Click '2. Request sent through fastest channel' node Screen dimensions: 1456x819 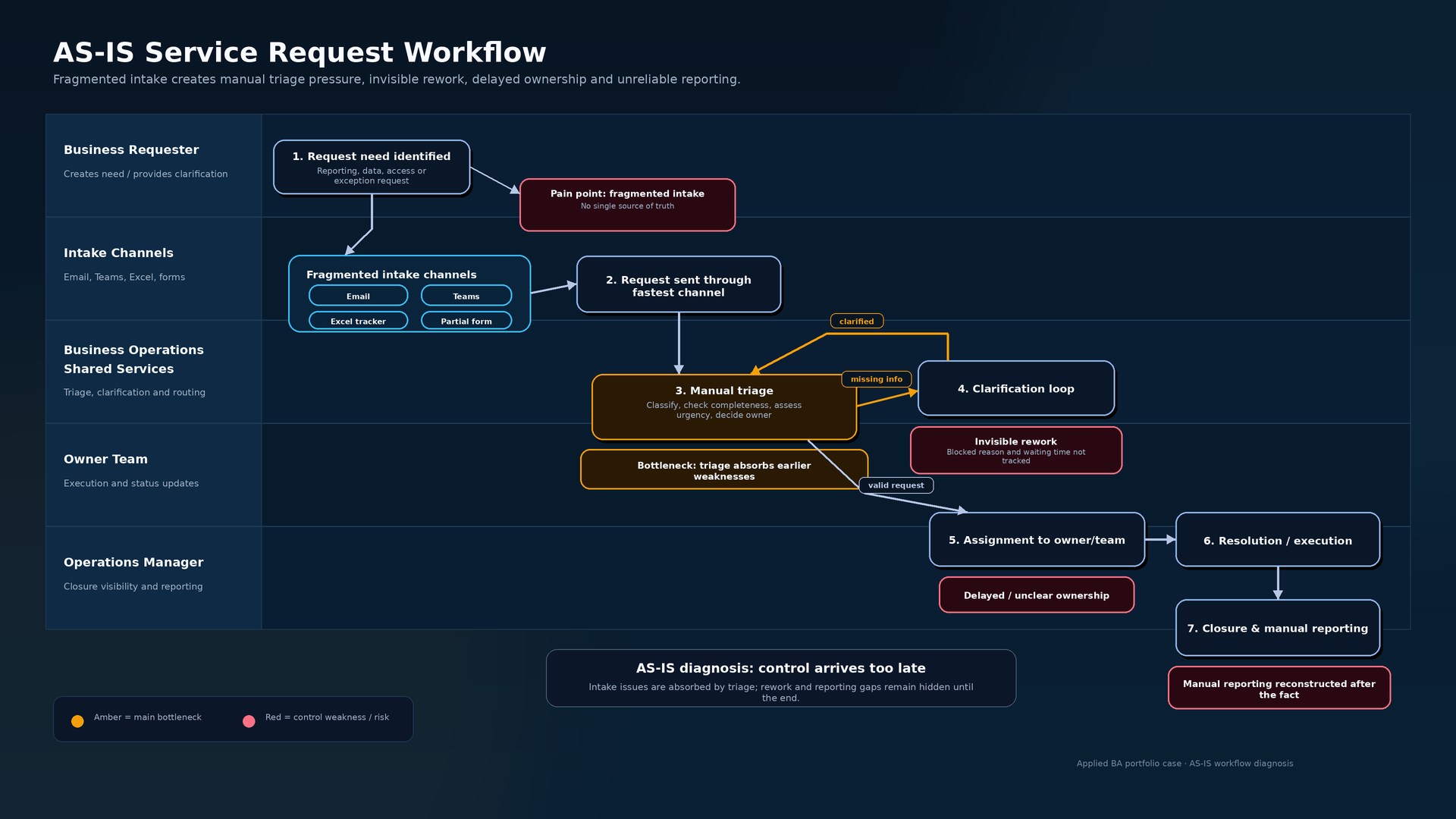(x=679, y=284)
